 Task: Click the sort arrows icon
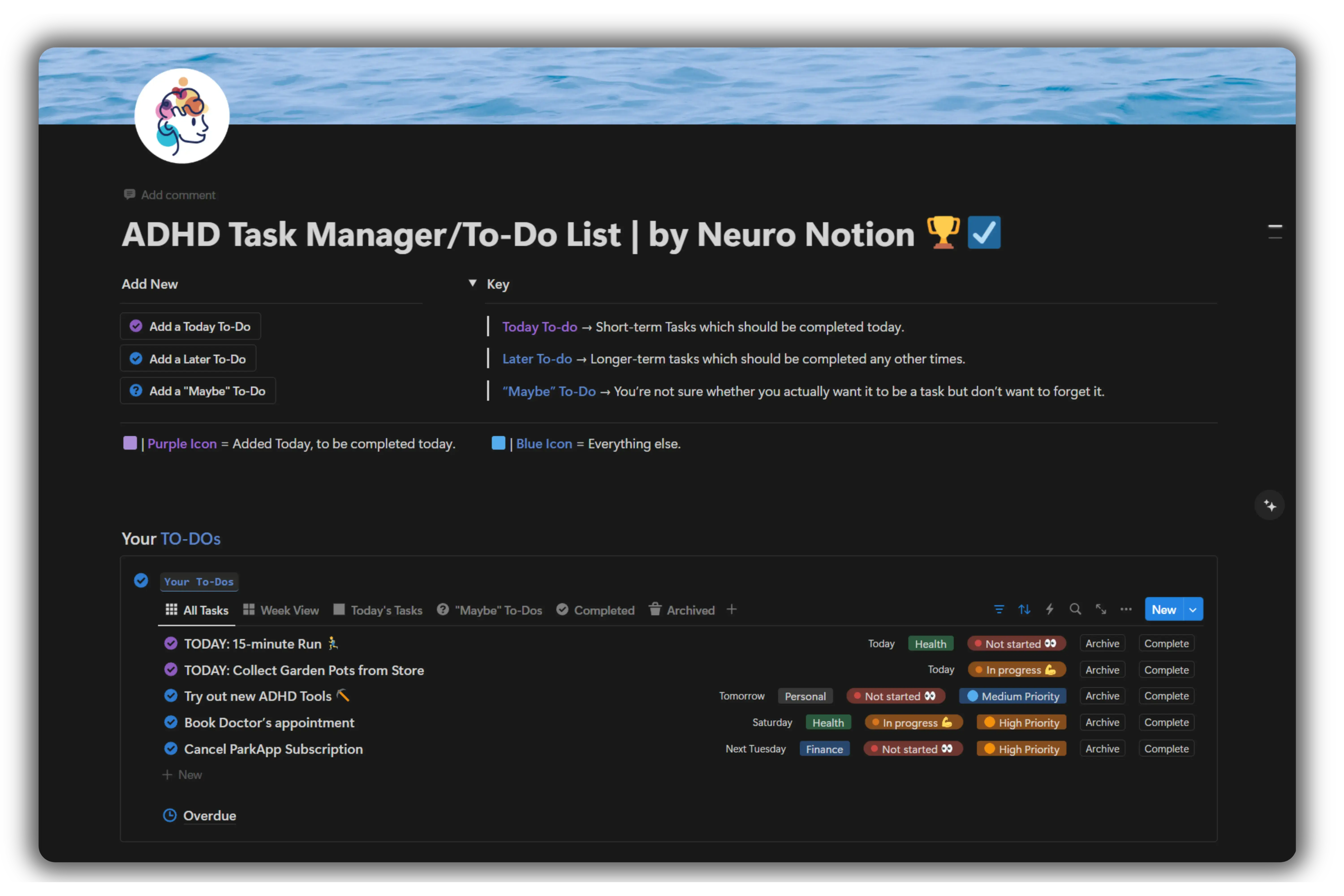[x=1024, y=609]
